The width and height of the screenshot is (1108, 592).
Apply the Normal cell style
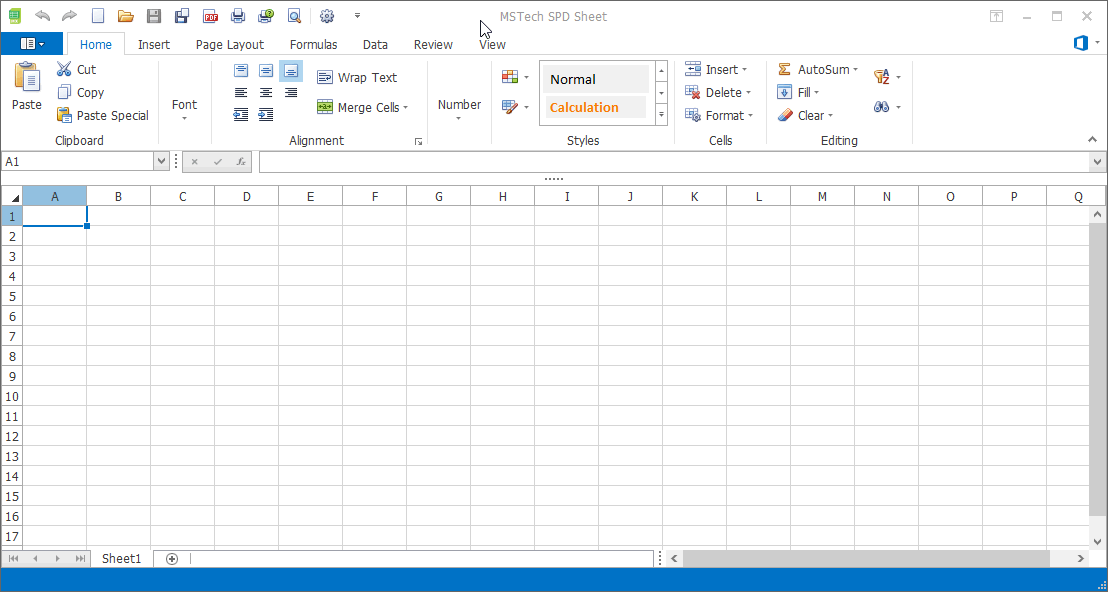point(596,79)
